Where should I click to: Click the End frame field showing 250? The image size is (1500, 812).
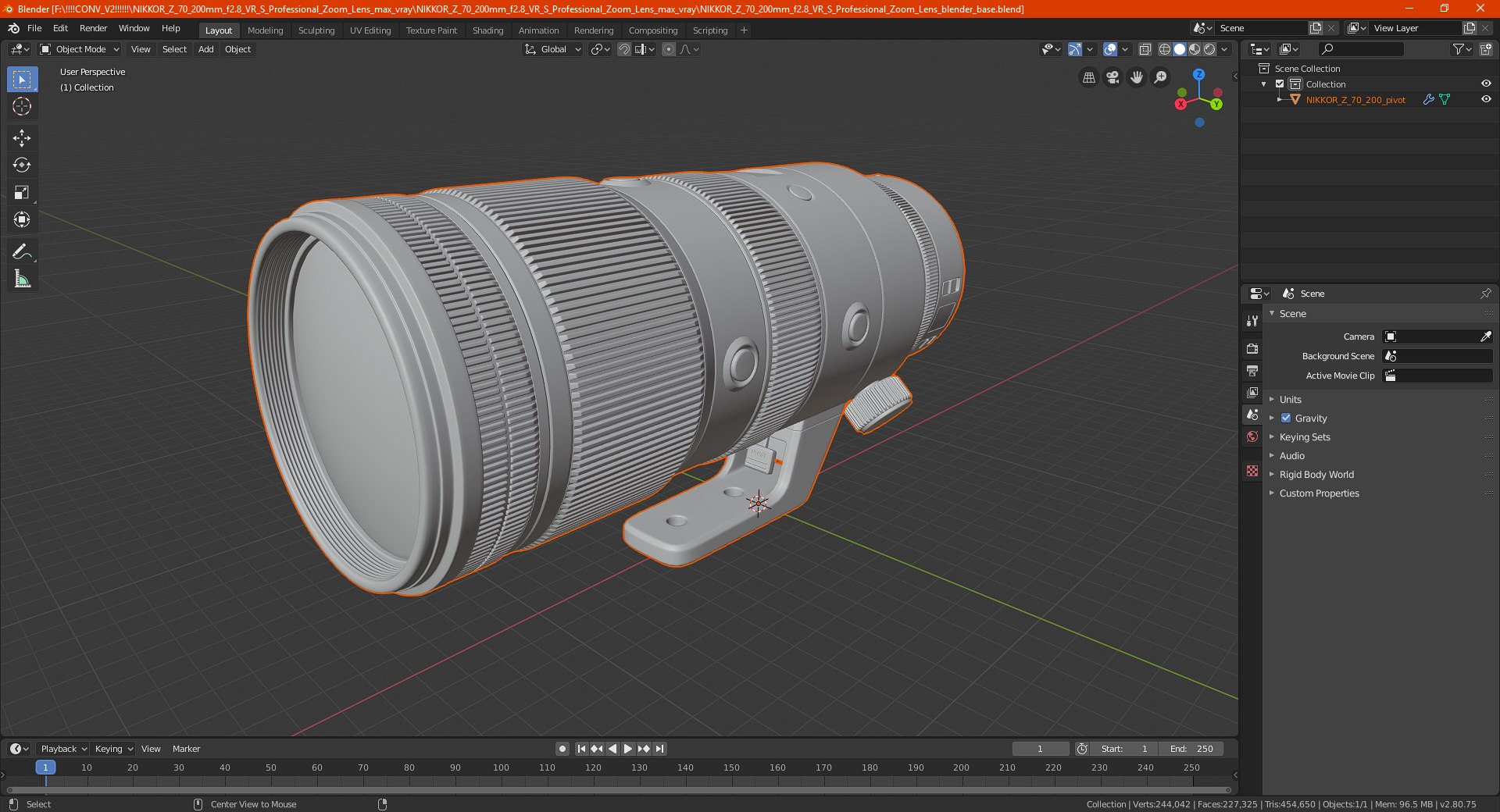[x=1192, y=749]
